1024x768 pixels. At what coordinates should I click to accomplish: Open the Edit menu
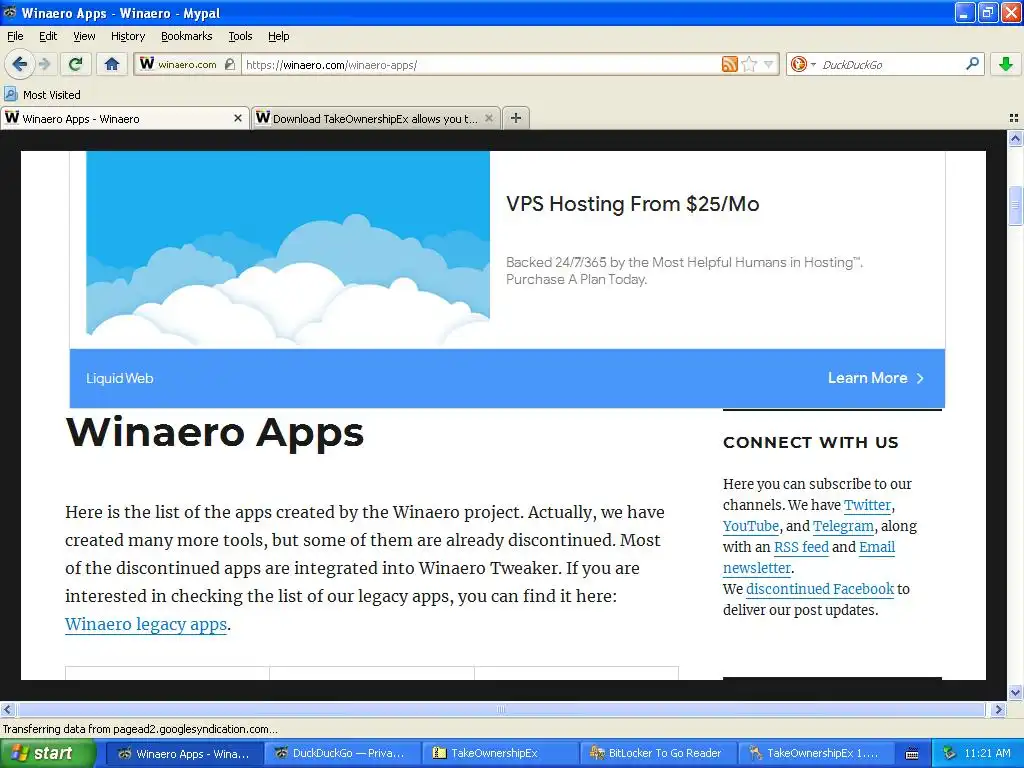tap(48, 36)
